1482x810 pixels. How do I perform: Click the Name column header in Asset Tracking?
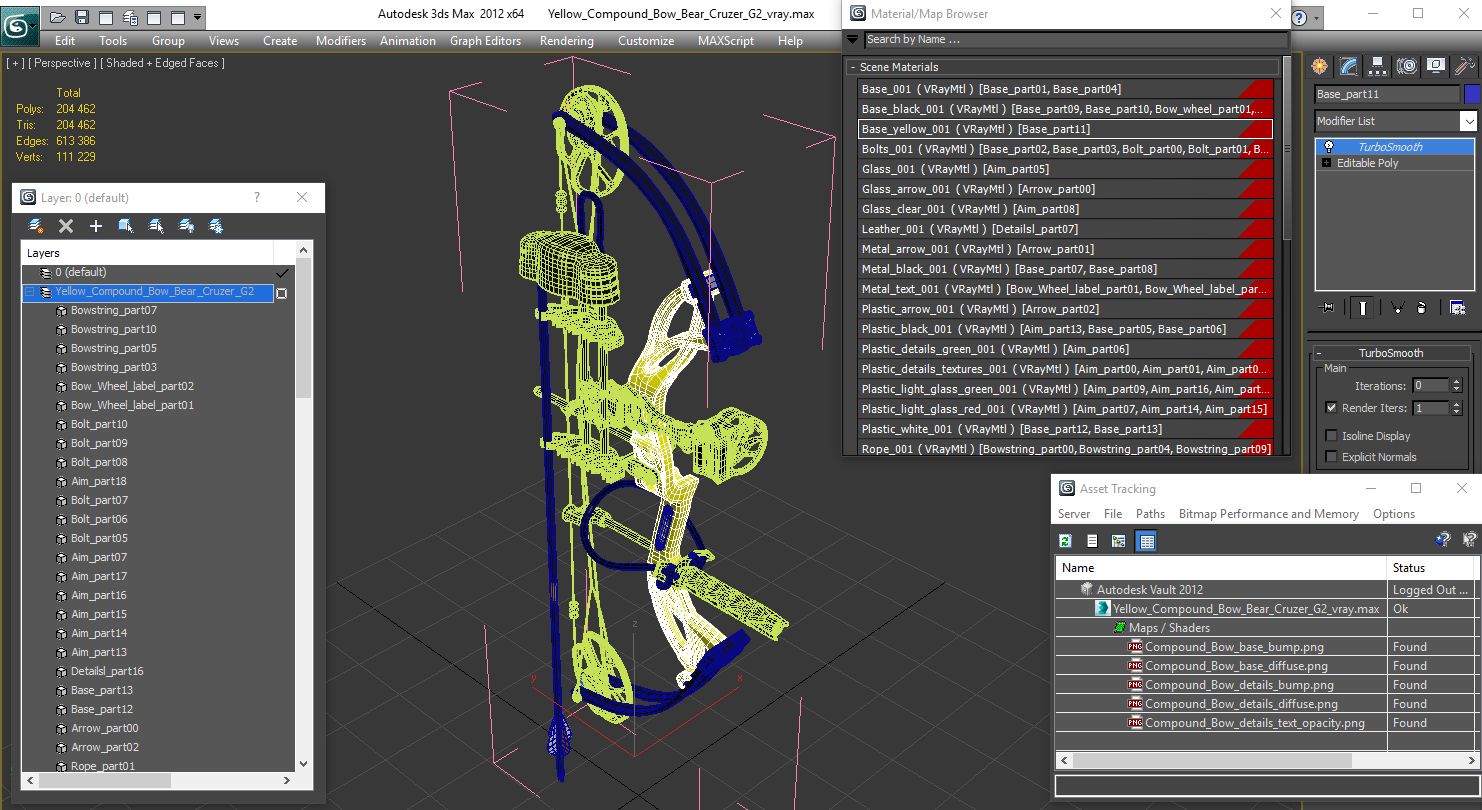click(1221, 568)
